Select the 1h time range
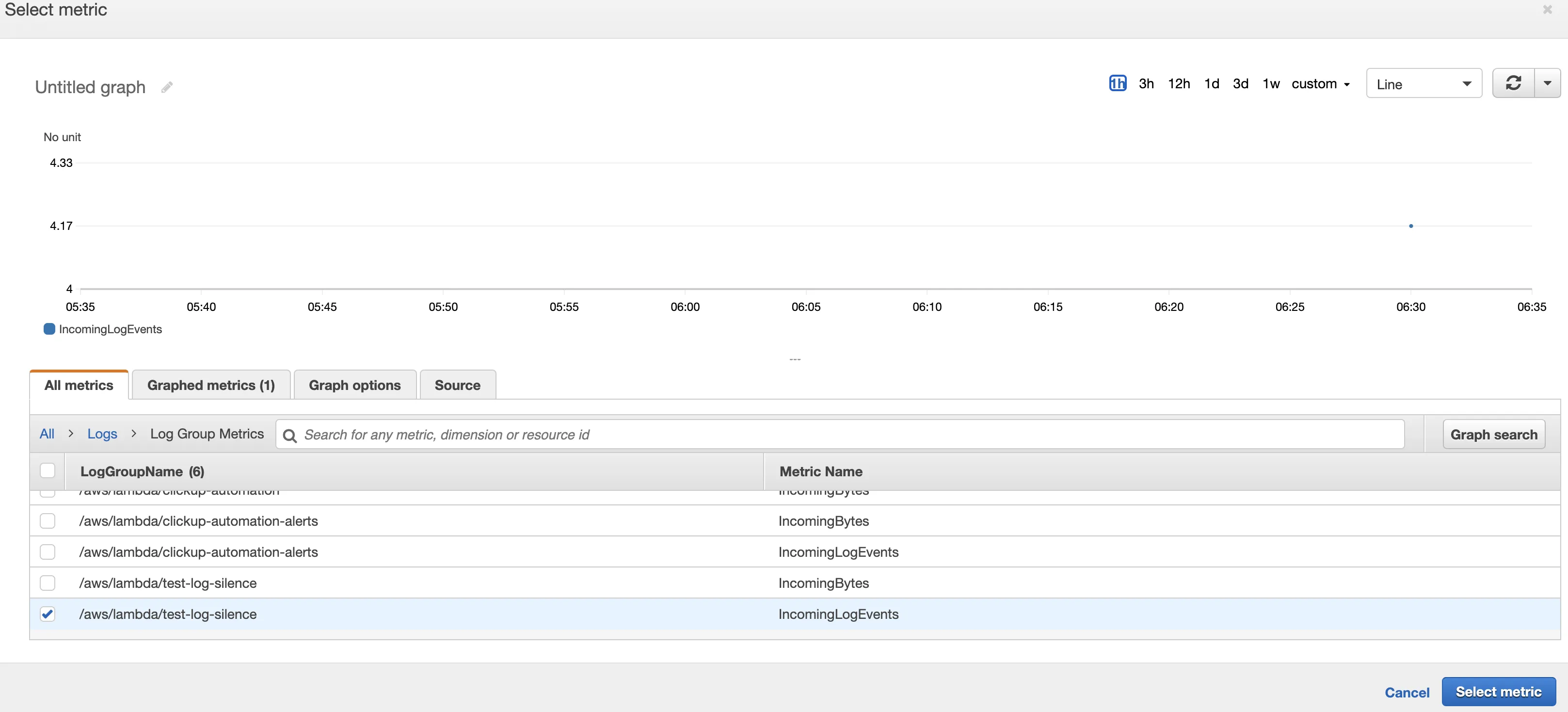This screenshot has height=712, width=1568. click(1117, 83)
